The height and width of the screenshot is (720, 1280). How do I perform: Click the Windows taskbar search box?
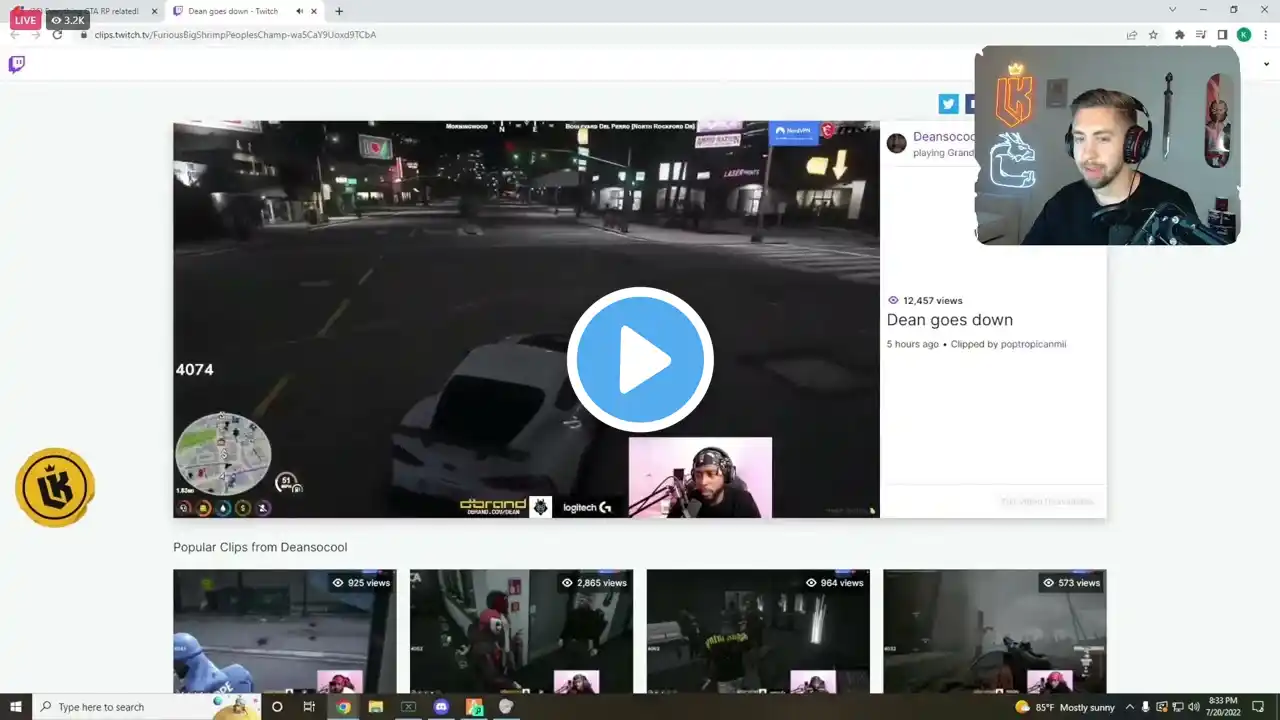(x=145, y=707)
